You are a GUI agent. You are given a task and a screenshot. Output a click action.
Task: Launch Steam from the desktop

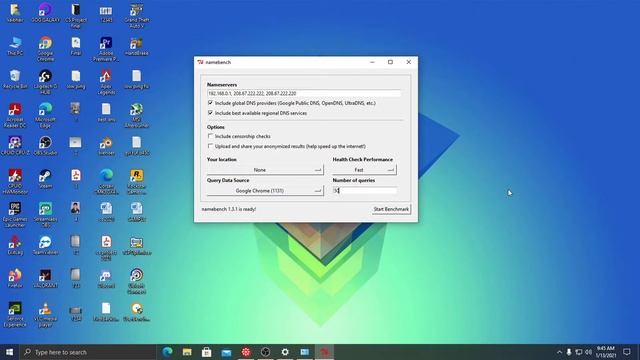45,179
